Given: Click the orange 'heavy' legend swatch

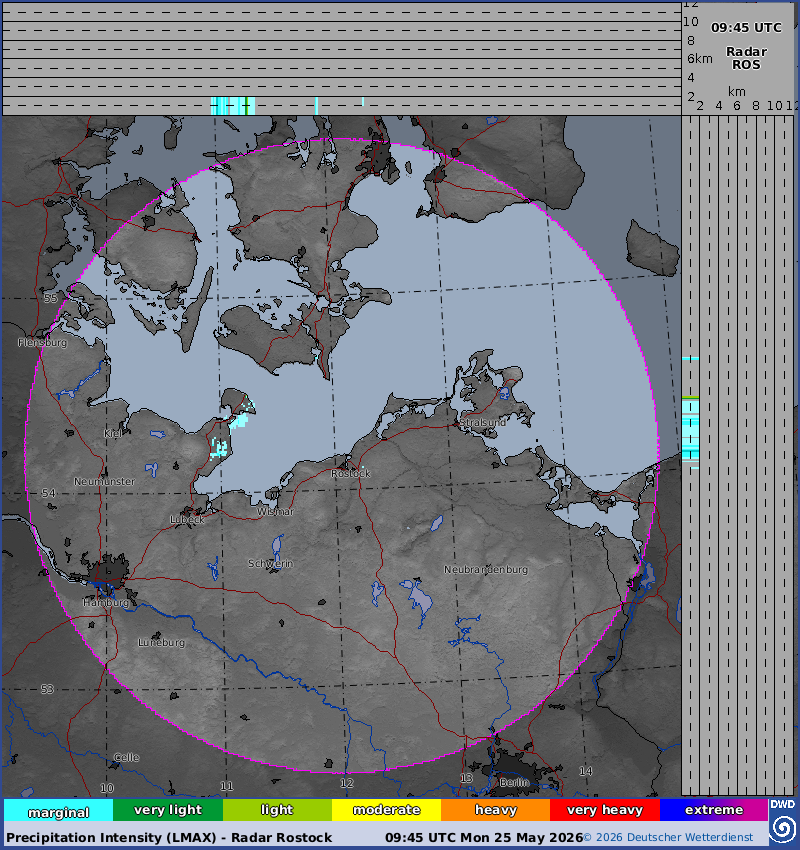Looking at the screenshot, I should (495, 811).
